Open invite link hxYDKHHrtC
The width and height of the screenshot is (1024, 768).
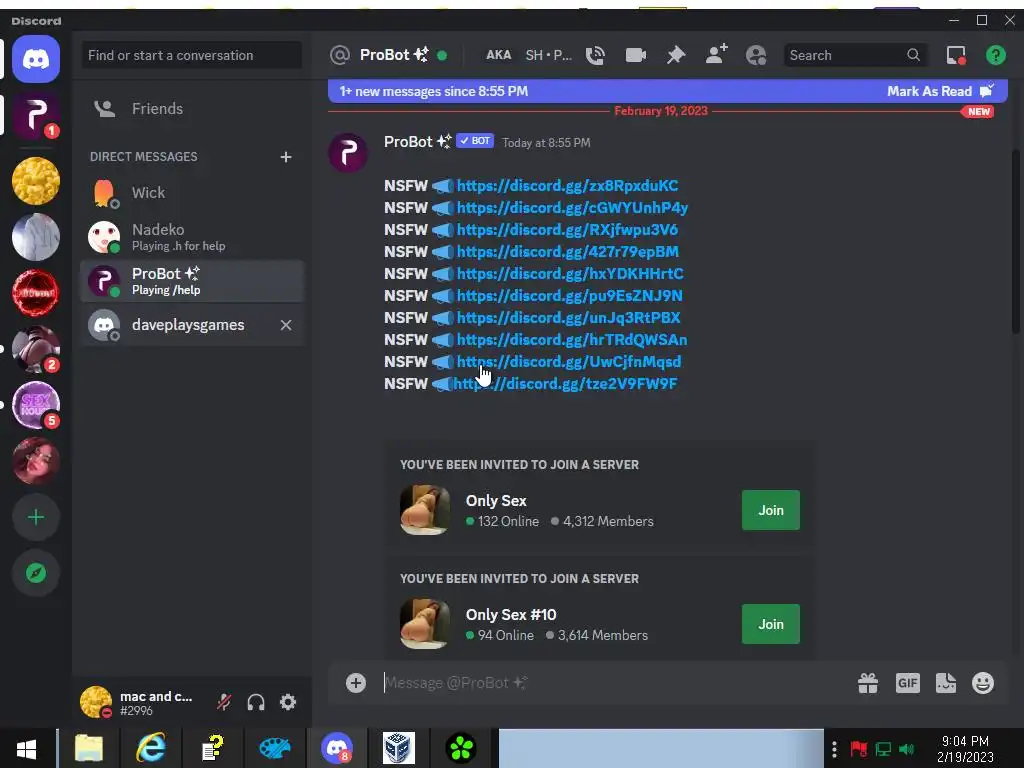(x=570, y=274)
